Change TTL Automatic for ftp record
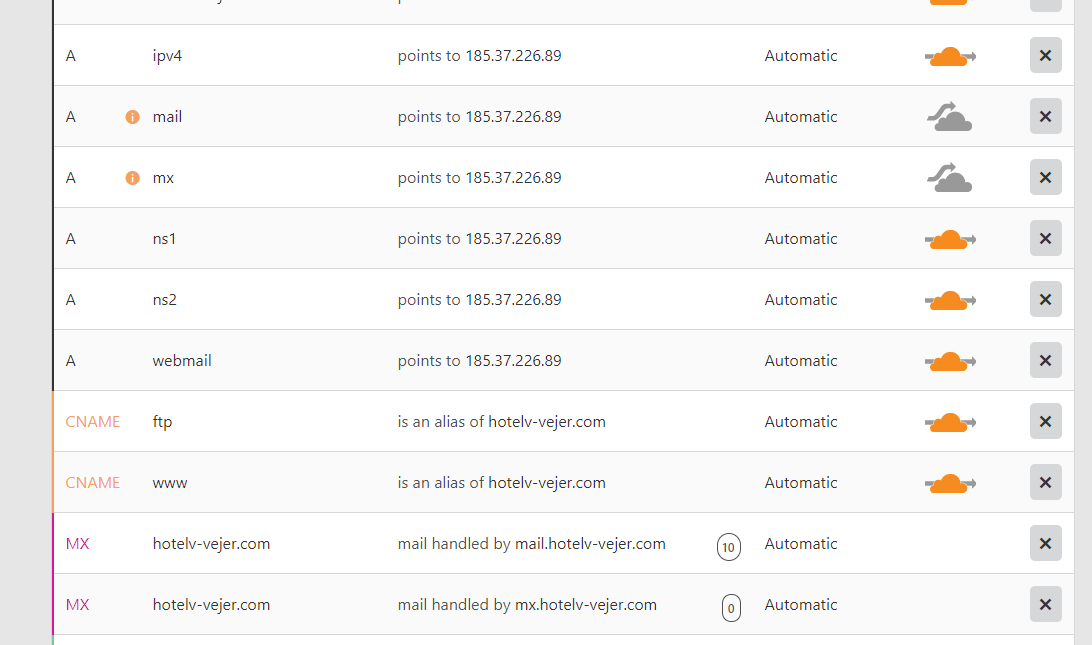Image resolution: width=1092 pixels, height=645 pixels. click(x=801, y=422)
